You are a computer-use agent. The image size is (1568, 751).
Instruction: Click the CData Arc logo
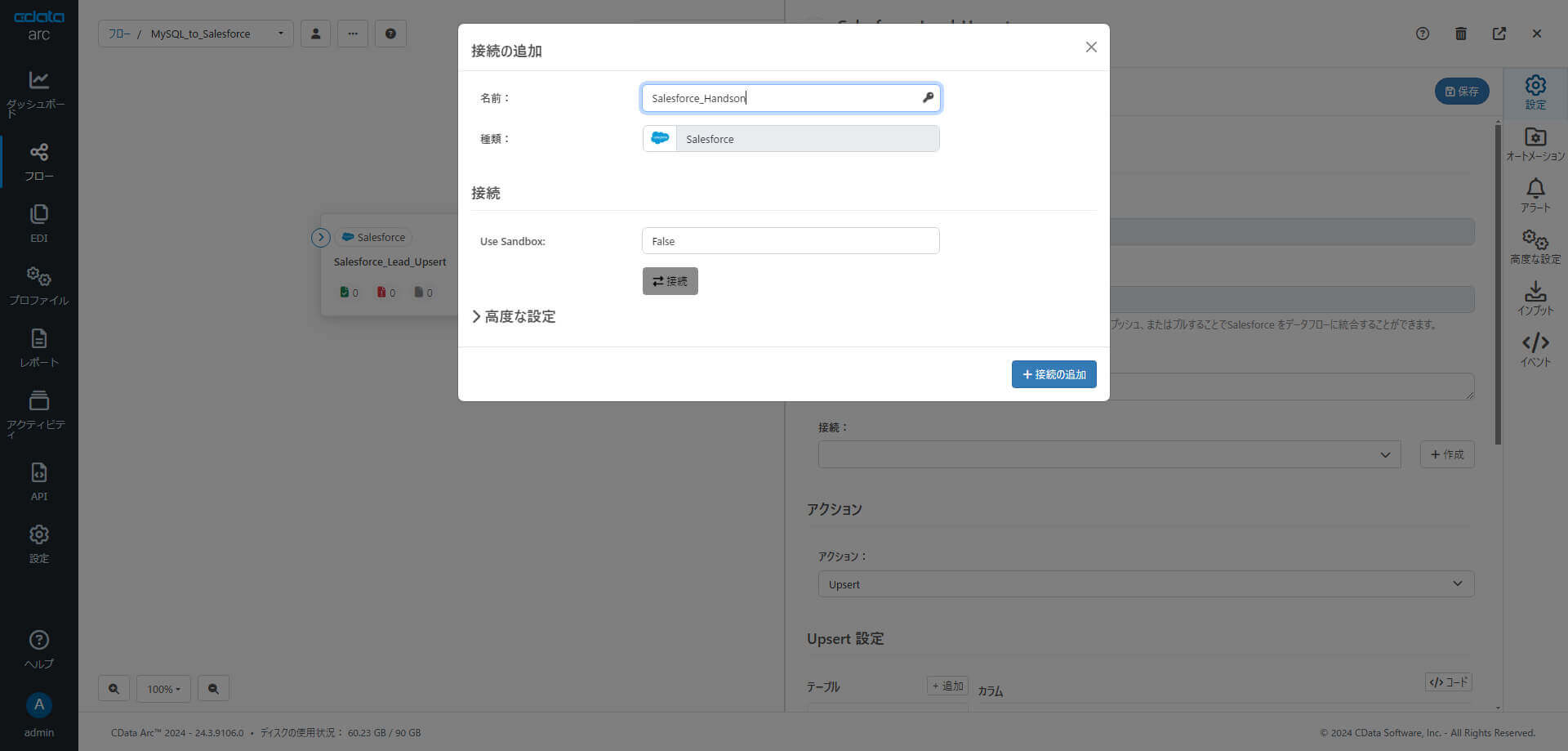(x=38, y=25)
